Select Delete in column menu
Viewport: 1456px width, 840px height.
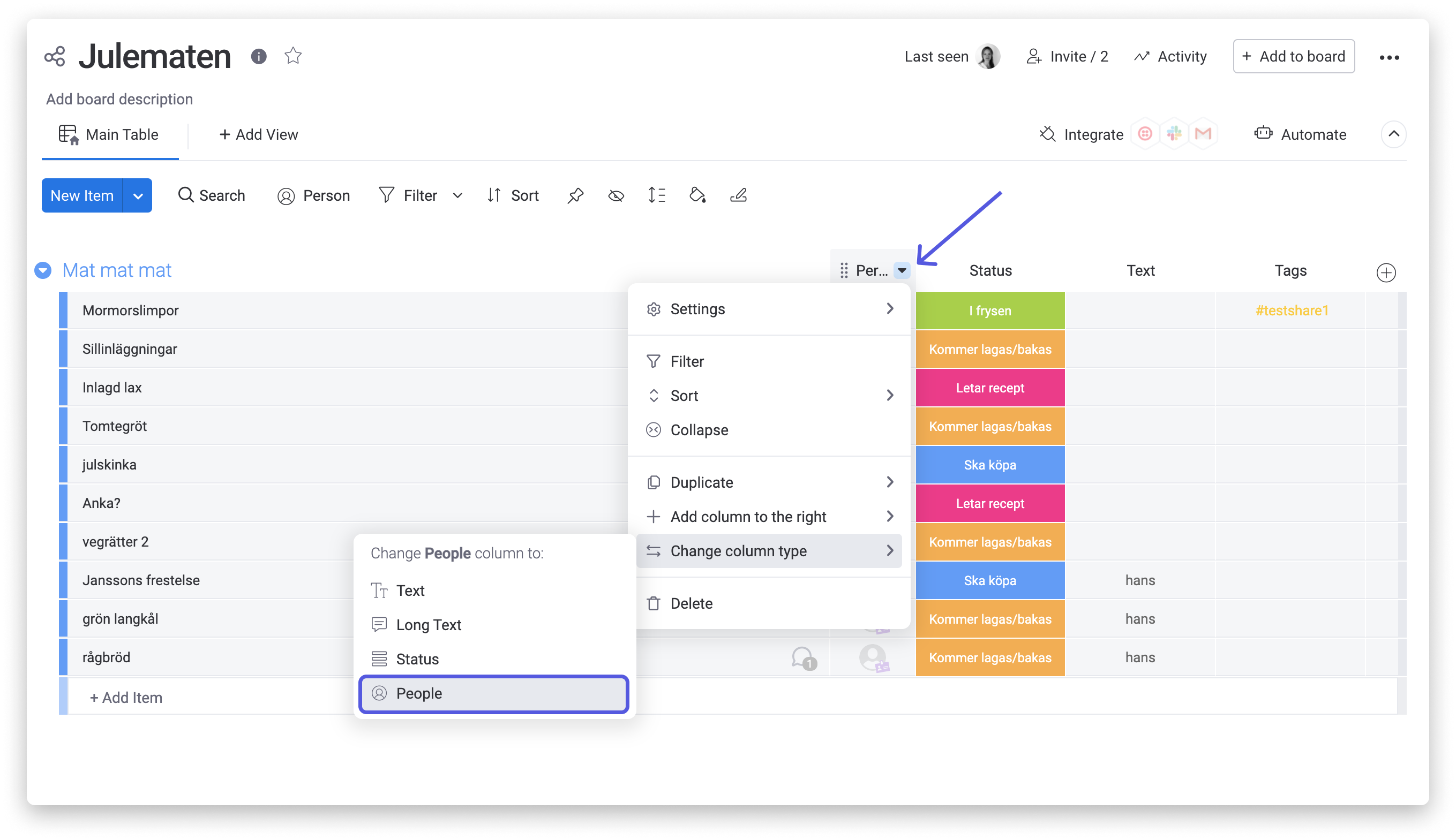click(x=769, y=603)
